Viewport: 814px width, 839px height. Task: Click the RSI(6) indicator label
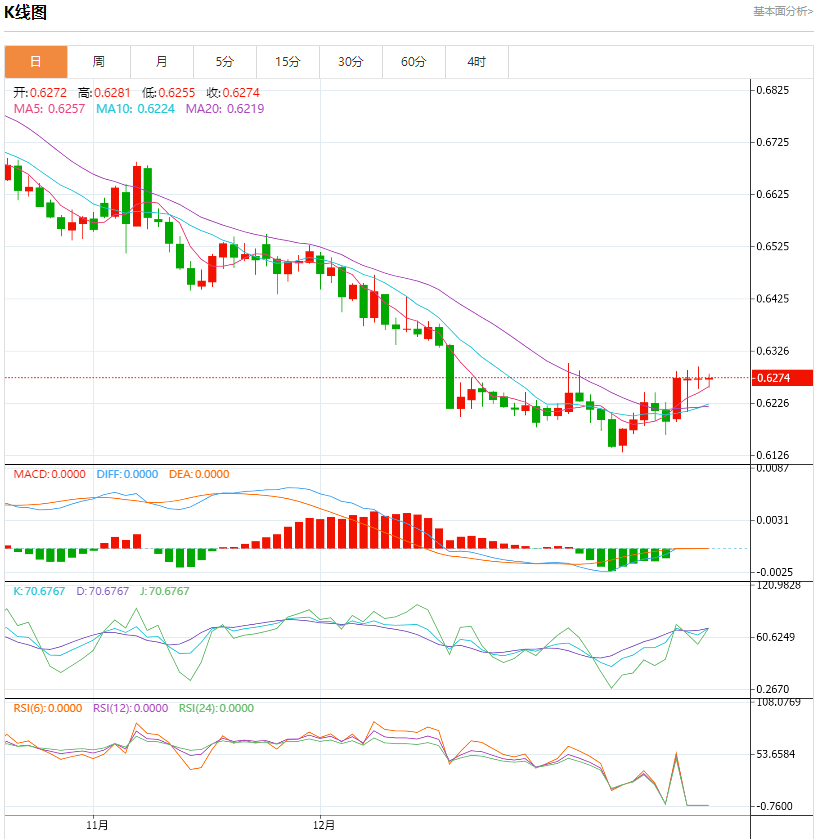pyautogui.click(x=48, y=708)
